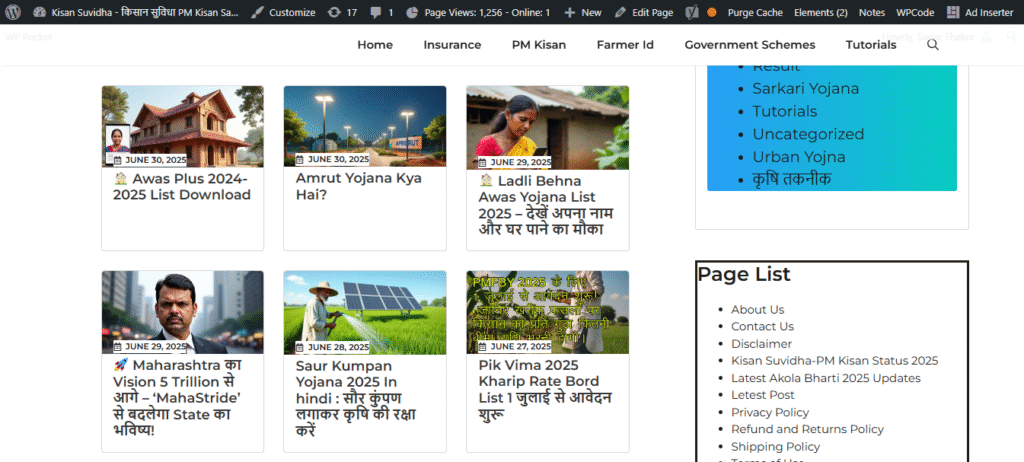Open Notes in admin bar

click(x=872, y=12)
